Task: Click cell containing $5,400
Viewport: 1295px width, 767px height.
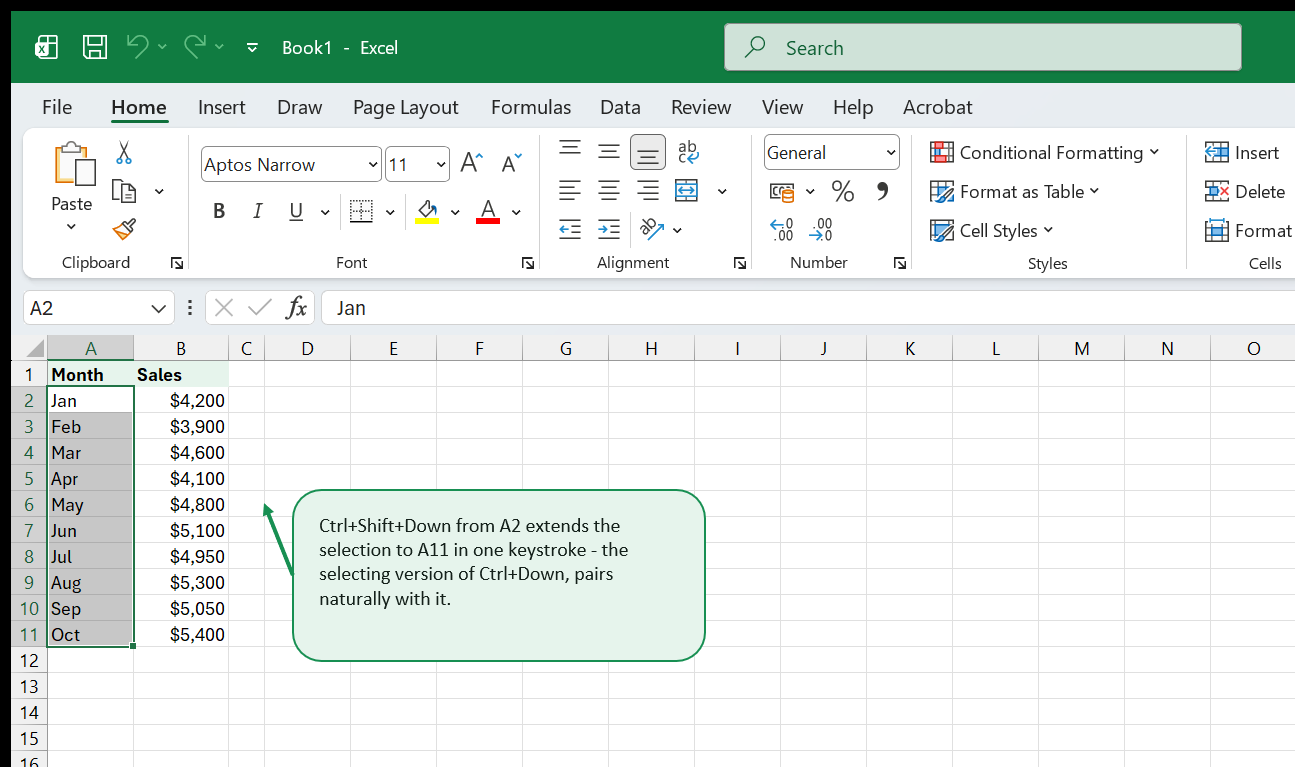Action: [181, 634]
